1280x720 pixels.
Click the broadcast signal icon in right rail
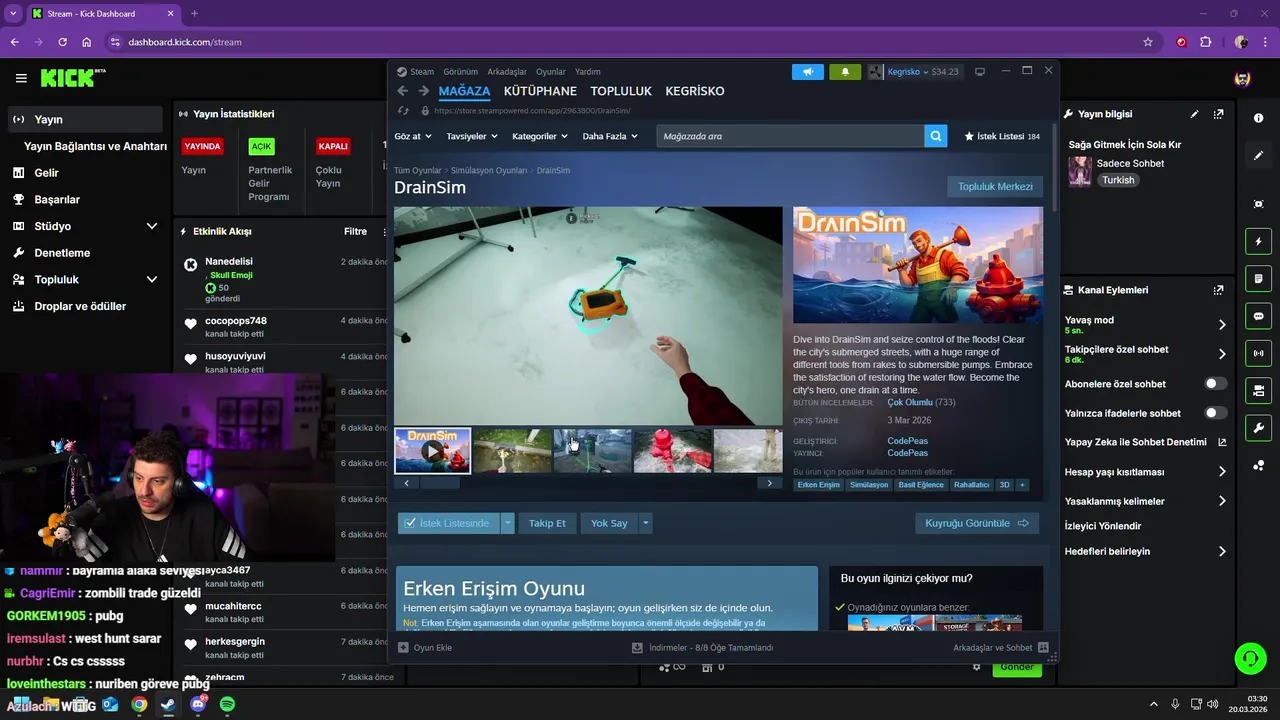(1258, 353)
